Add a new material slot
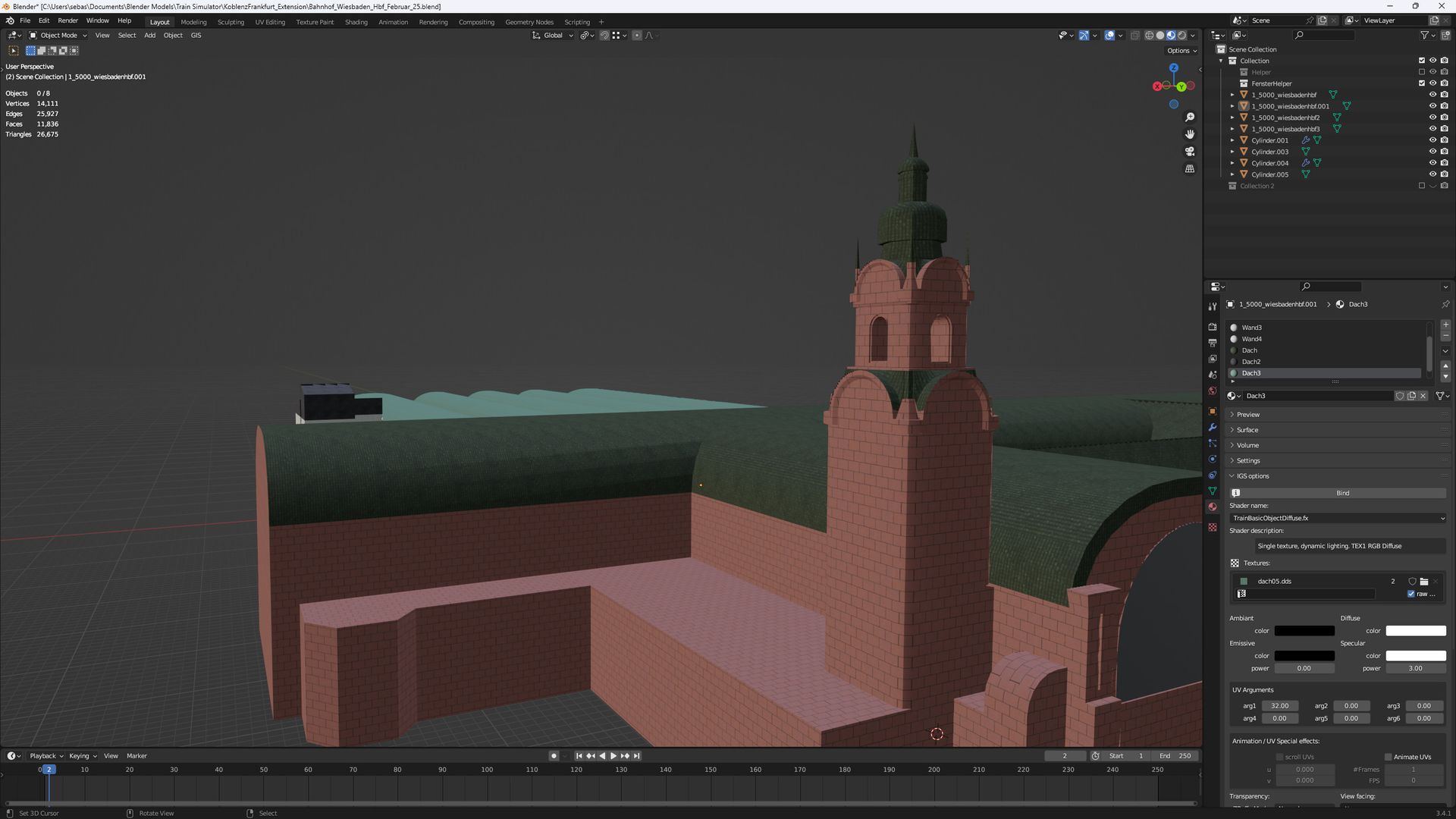 (1445, 325)
